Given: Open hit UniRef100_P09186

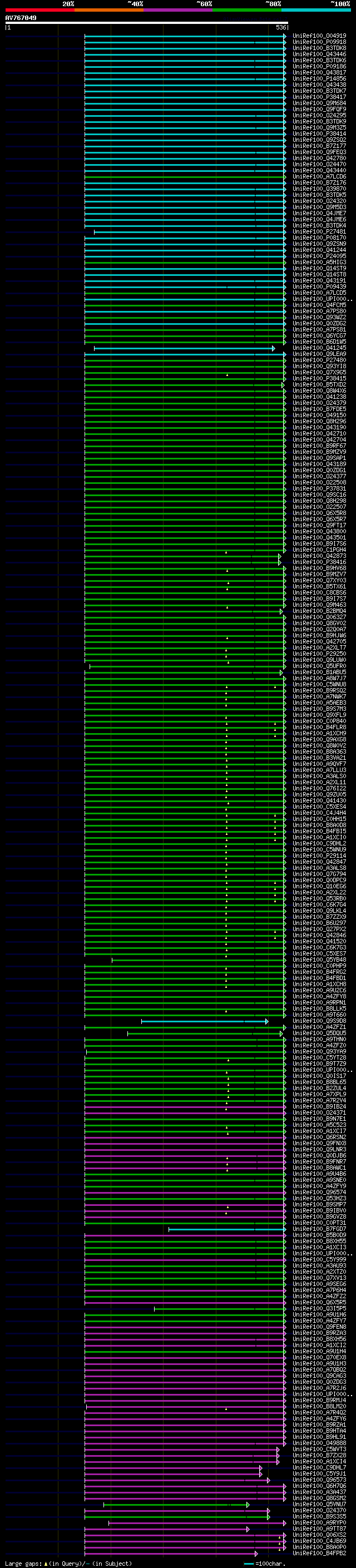Looking at the screenshot, I should click(x=319, y=66).
